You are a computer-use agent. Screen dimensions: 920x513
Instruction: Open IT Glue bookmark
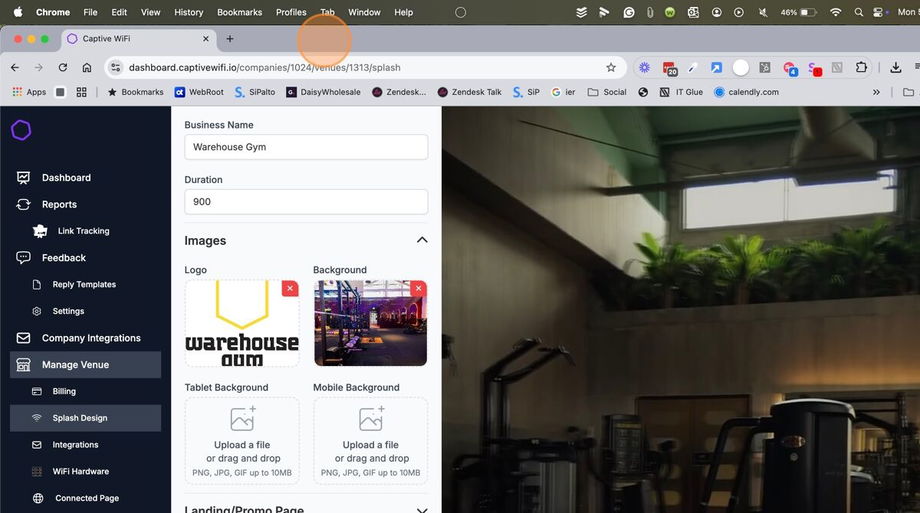[x=681, y=92]
